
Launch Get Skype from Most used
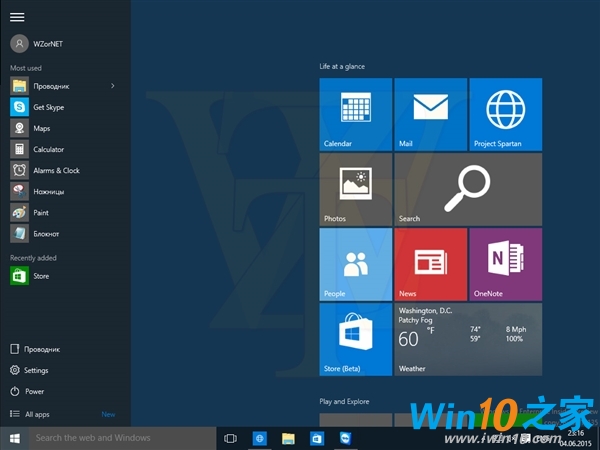click(48, 107)
